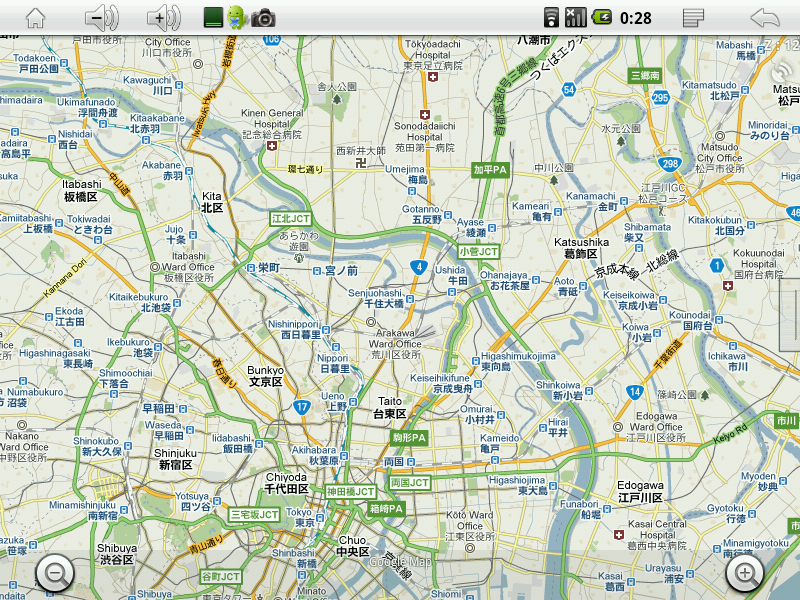Tap the route 295 shield
Image resolution: width=800 pixels, height=600 pixels.
point(660,97)
